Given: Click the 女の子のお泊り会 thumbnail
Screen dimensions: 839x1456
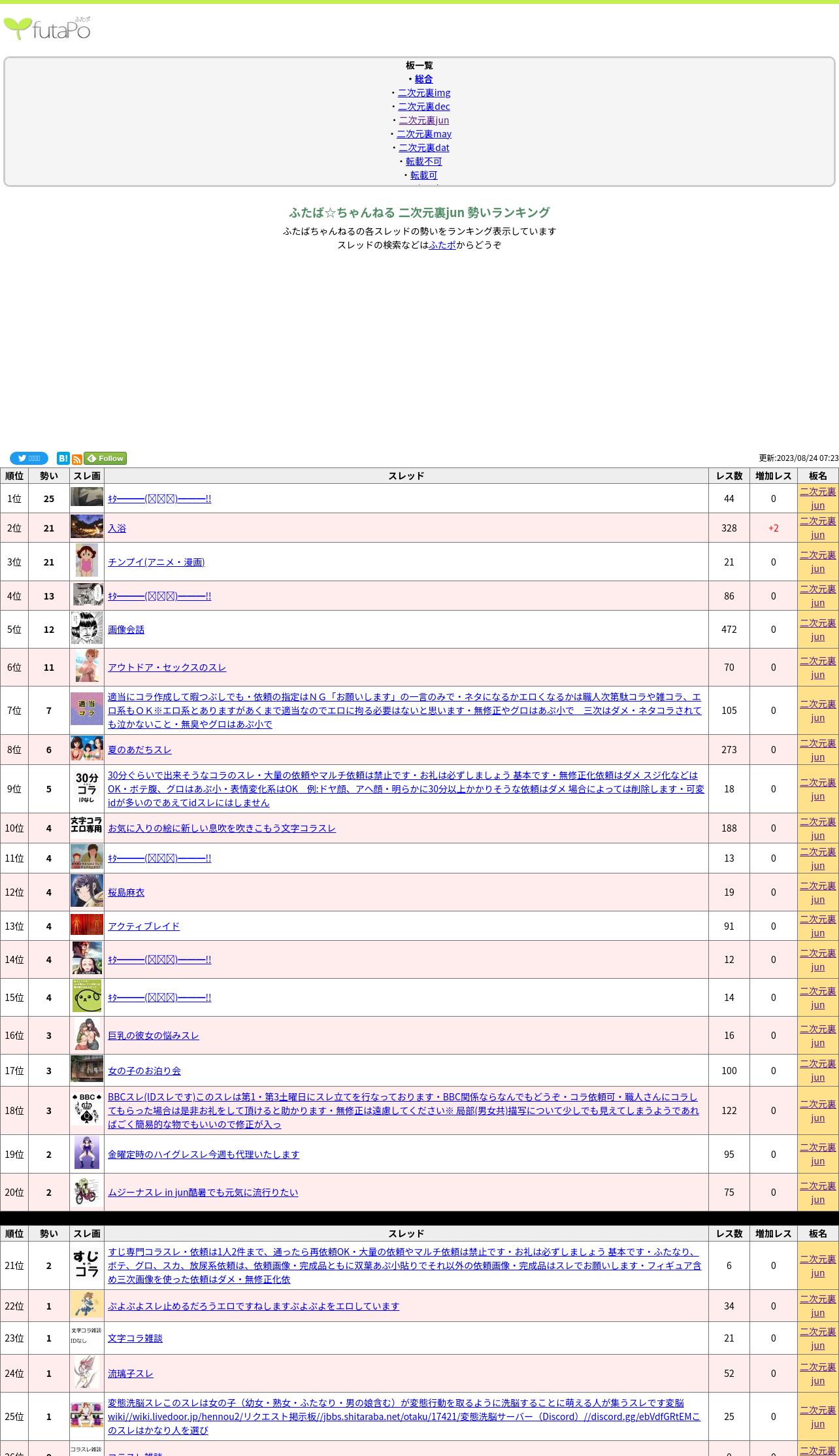Looking at the screenshot, I should point(87,1069).
